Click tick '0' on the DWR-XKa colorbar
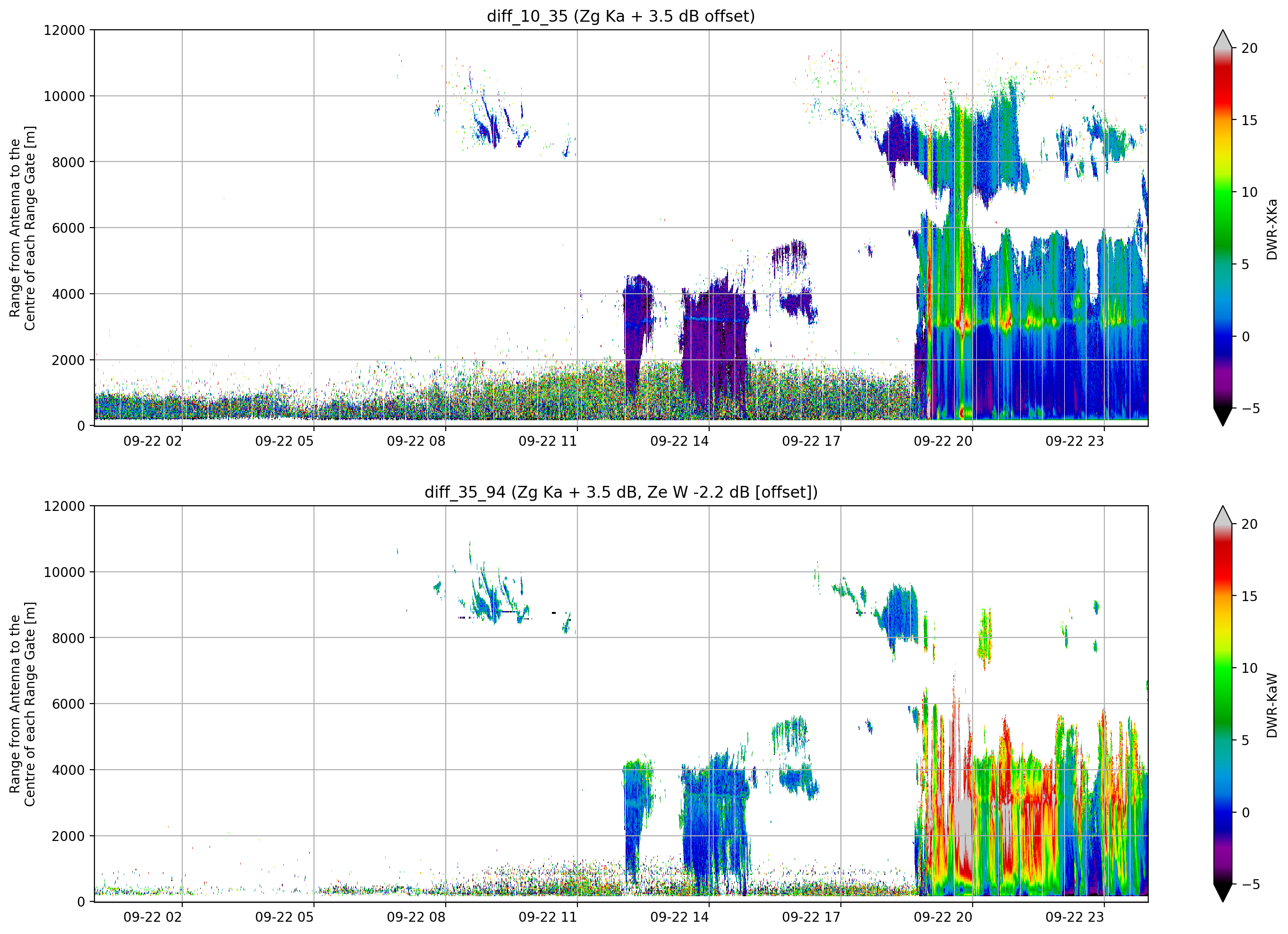Image resolution: width=1288 pixels, height=934 pixels. coord(1245,336)
